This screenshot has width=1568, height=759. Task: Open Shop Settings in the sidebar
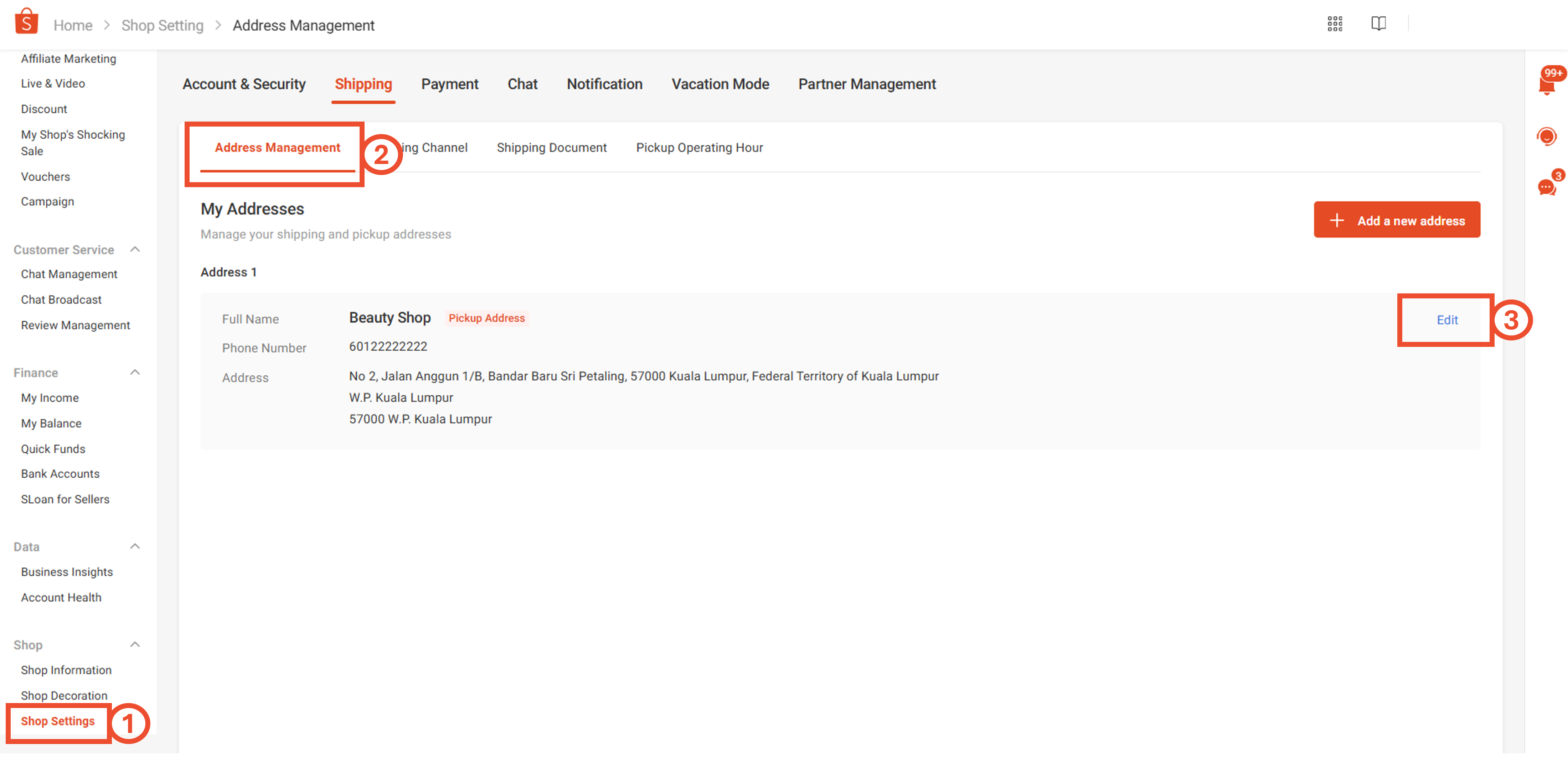(x=58, y=721)
